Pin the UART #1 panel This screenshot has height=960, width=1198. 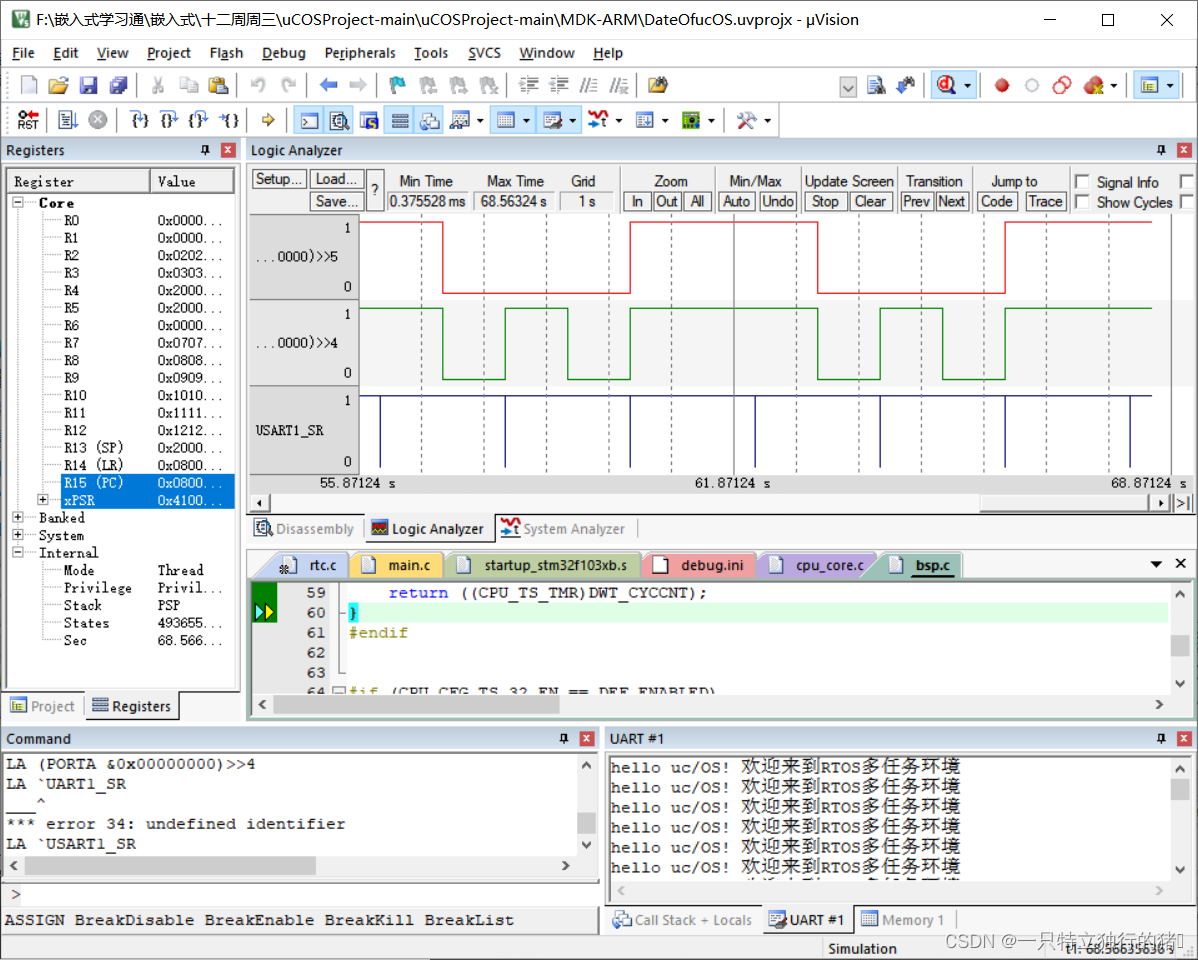pos(1161,738)
